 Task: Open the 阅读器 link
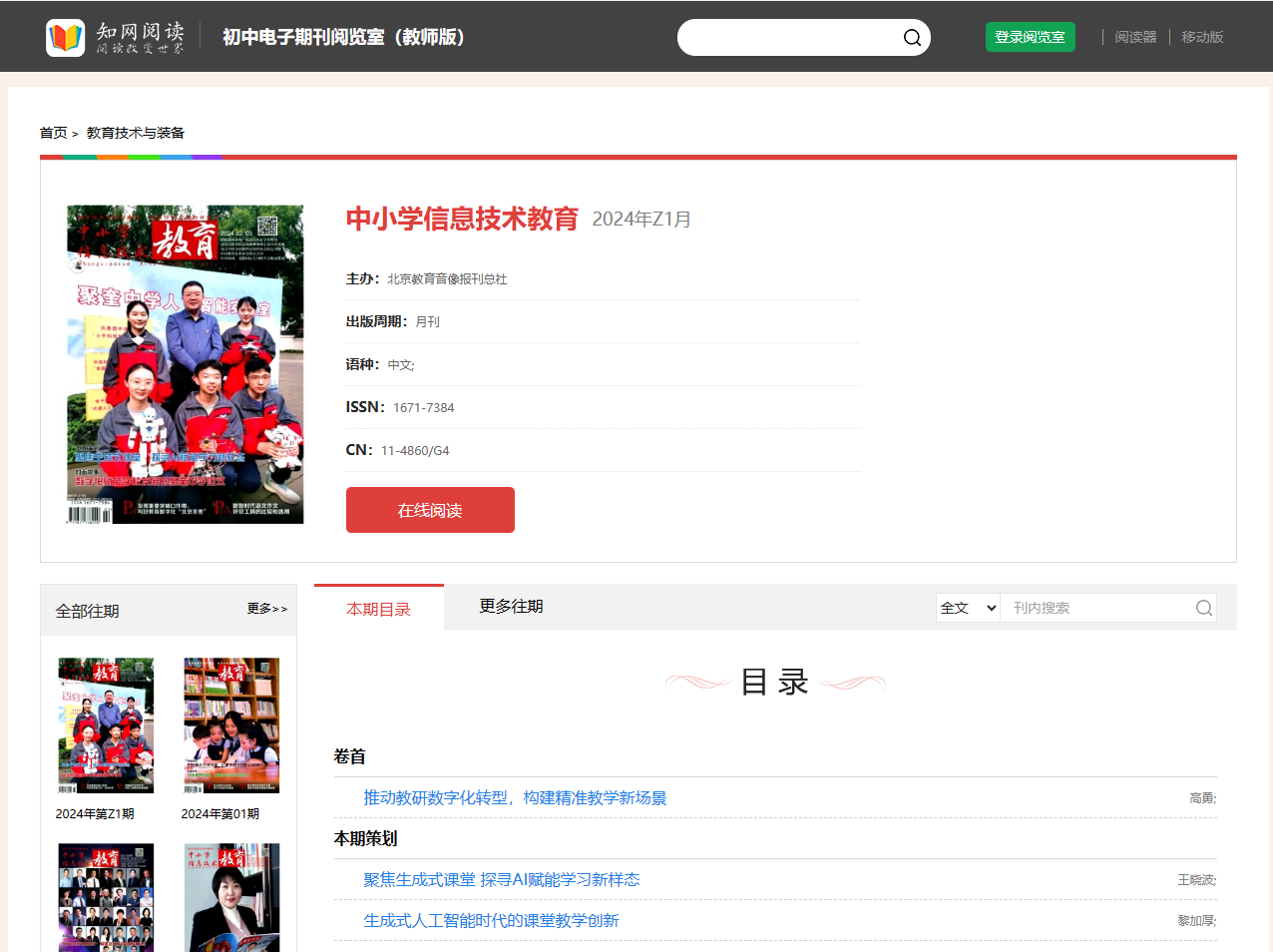[1135, 37]
